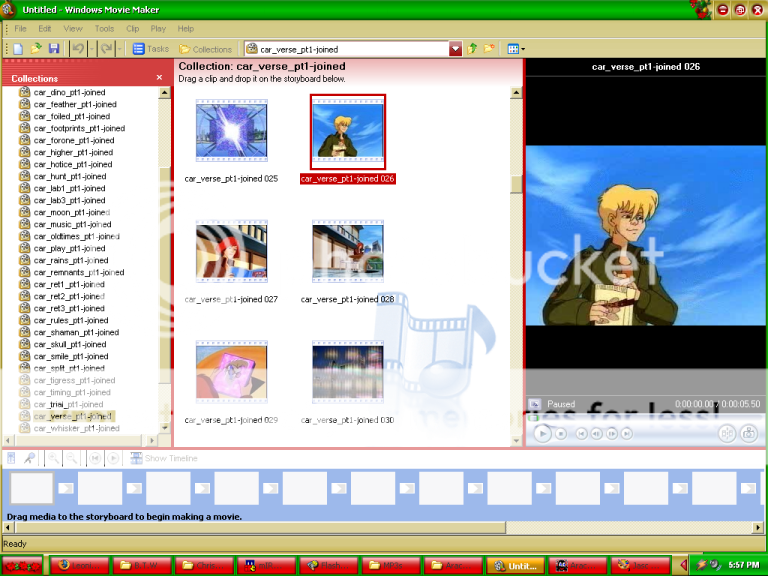The image size is (768, 576).
Task: Show the Timeline view
Action: pos(164,458)
